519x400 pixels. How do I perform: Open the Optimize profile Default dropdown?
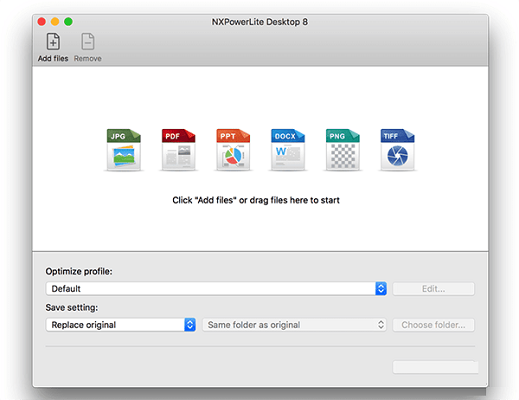click(216, 289)
